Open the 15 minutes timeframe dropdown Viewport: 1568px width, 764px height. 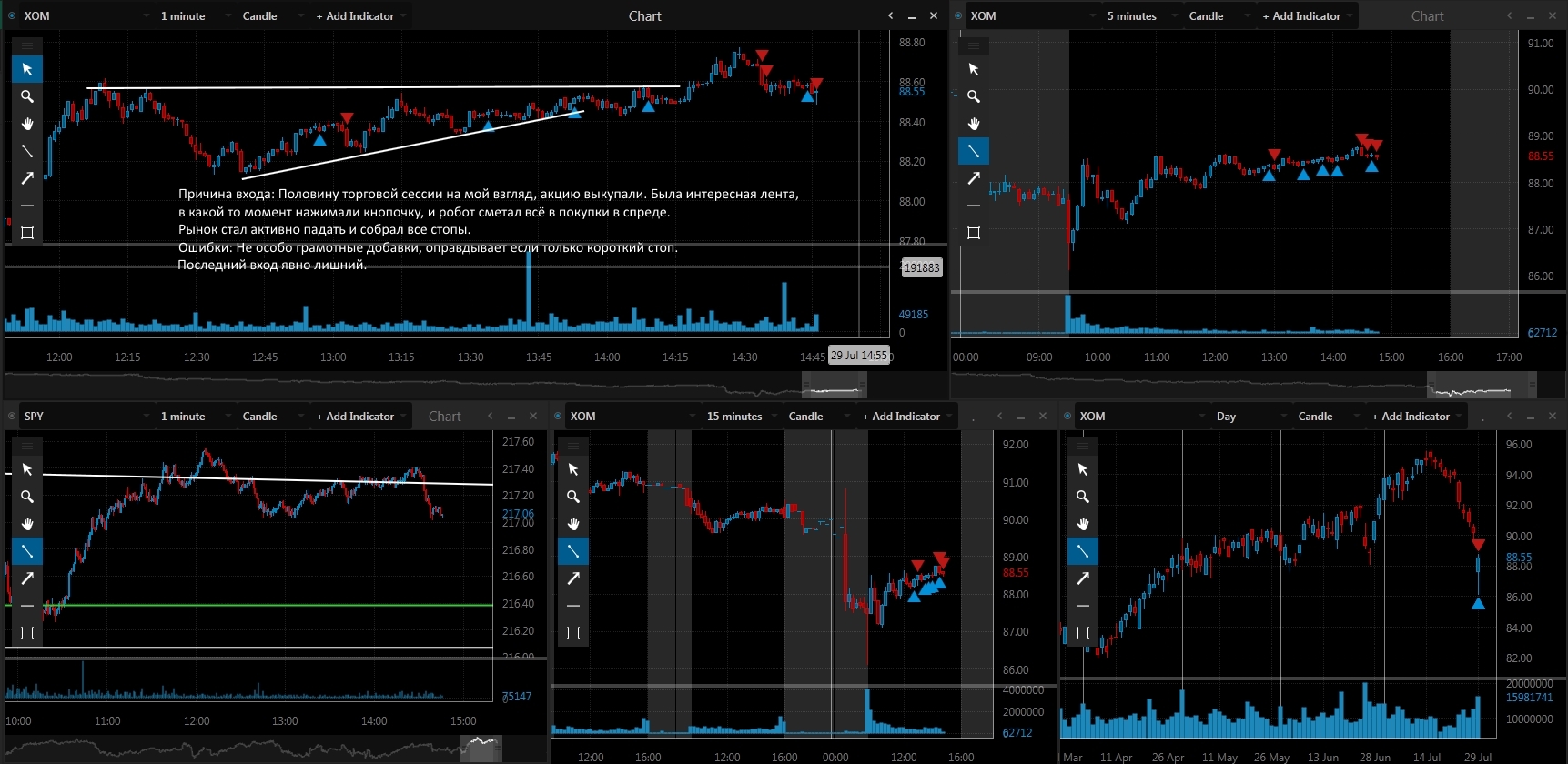(x=742, y=416)
